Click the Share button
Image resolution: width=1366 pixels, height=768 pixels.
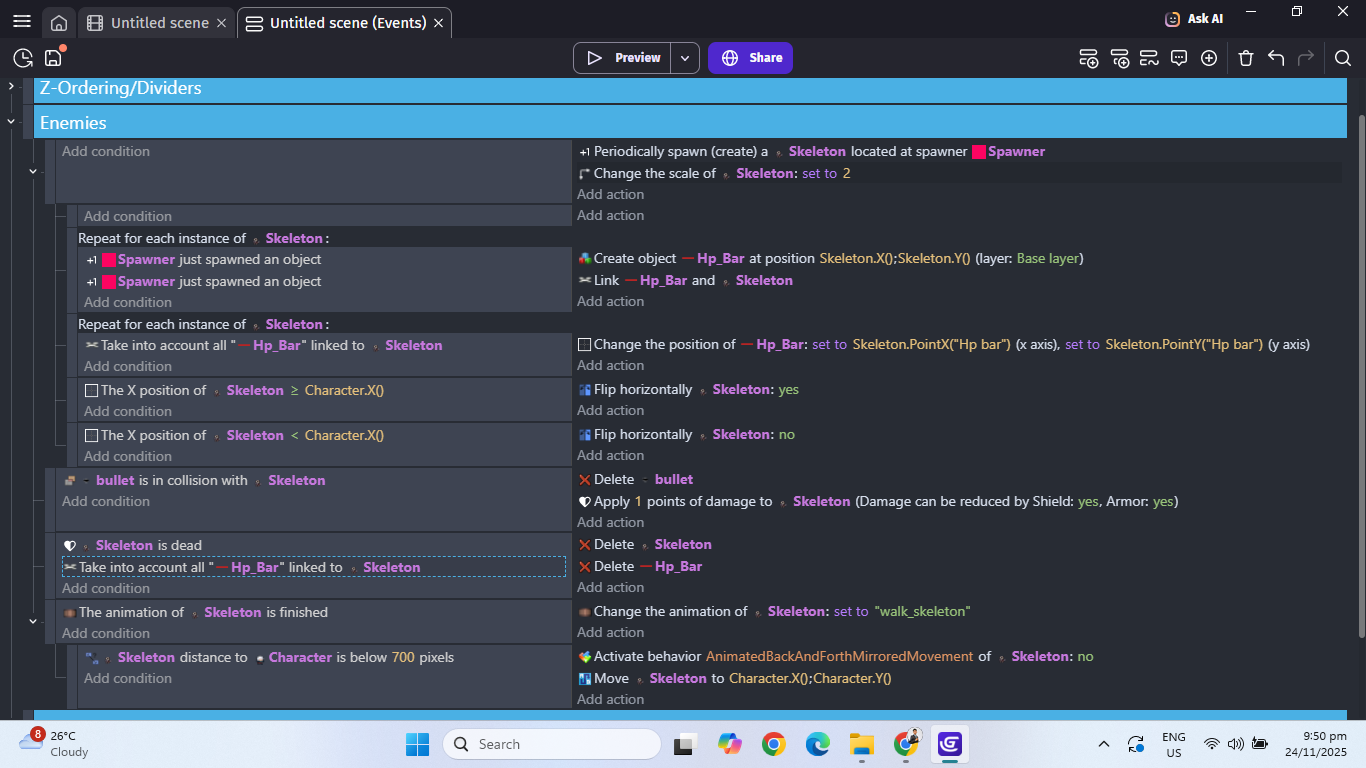coord(751,58)
